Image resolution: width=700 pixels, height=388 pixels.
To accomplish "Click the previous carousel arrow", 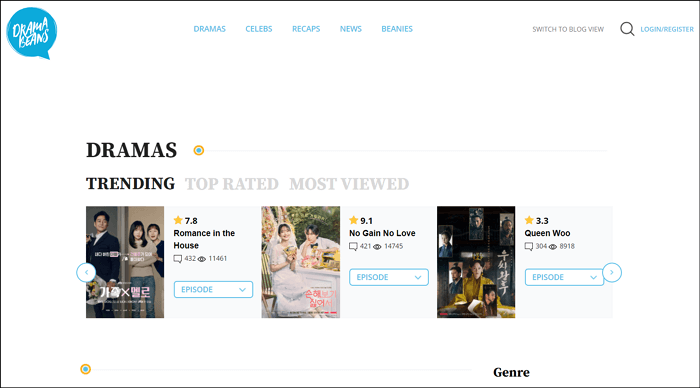I will click(x=86, y=272).
